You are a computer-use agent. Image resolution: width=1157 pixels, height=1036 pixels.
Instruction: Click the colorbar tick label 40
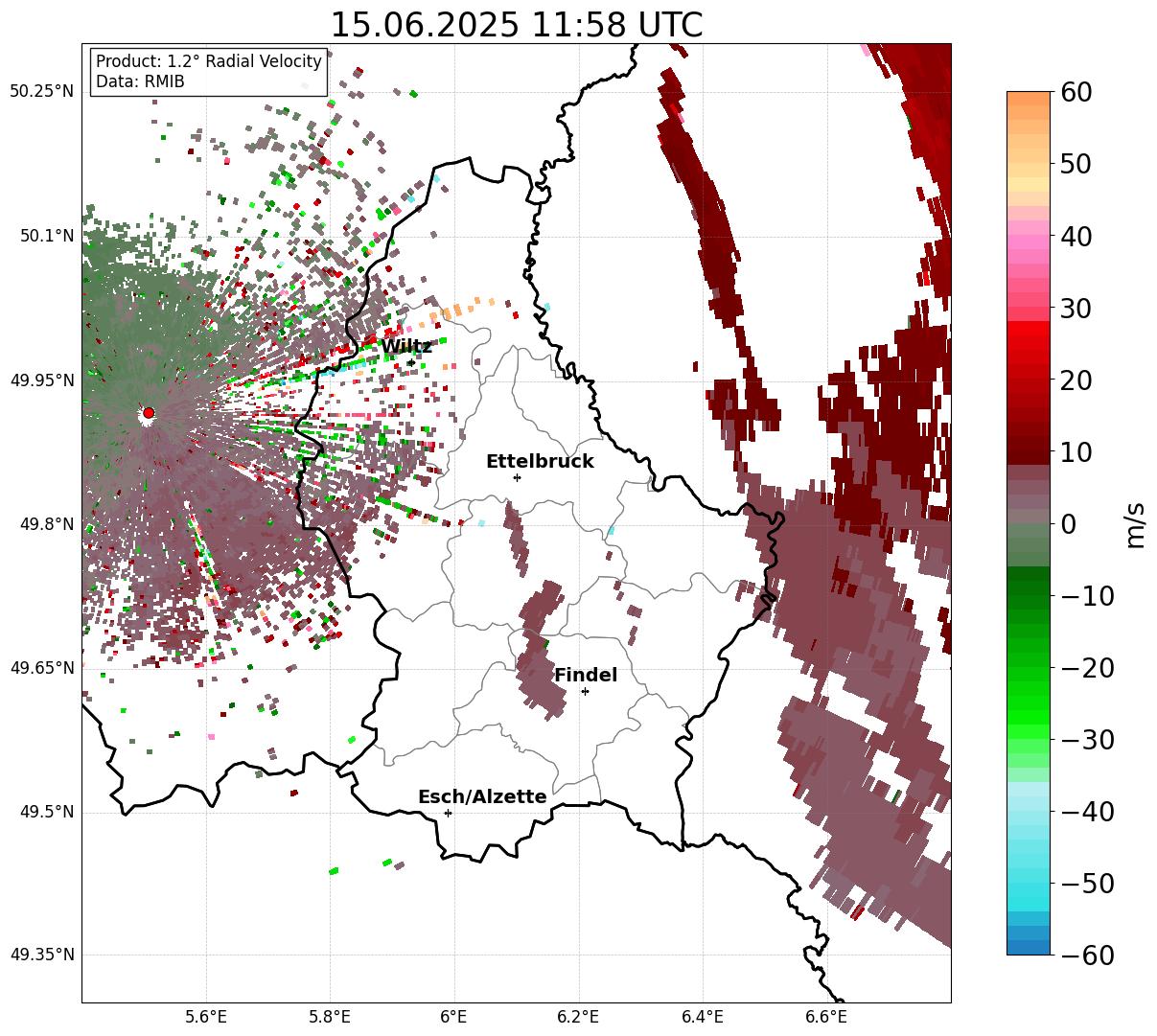1076,236
